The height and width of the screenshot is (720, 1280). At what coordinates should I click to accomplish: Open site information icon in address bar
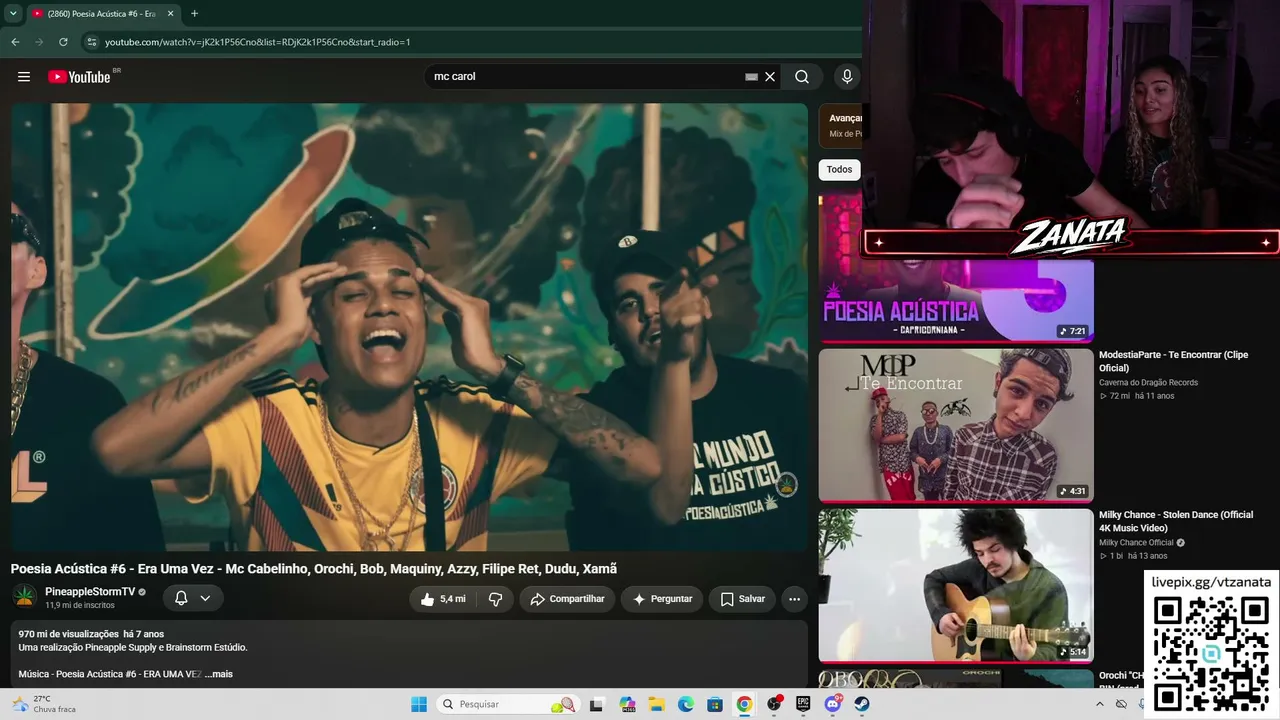click(x=92, y=42)
